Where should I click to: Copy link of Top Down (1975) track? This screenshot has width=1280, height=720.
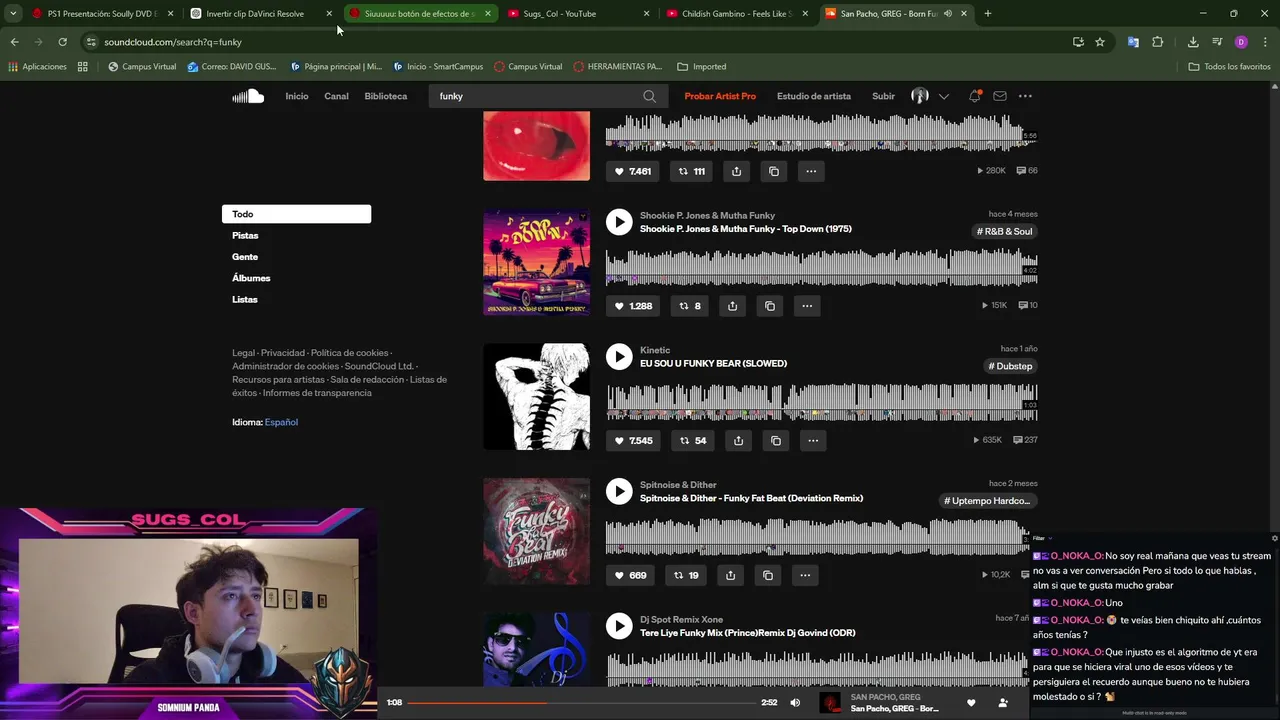click(770, 306)
